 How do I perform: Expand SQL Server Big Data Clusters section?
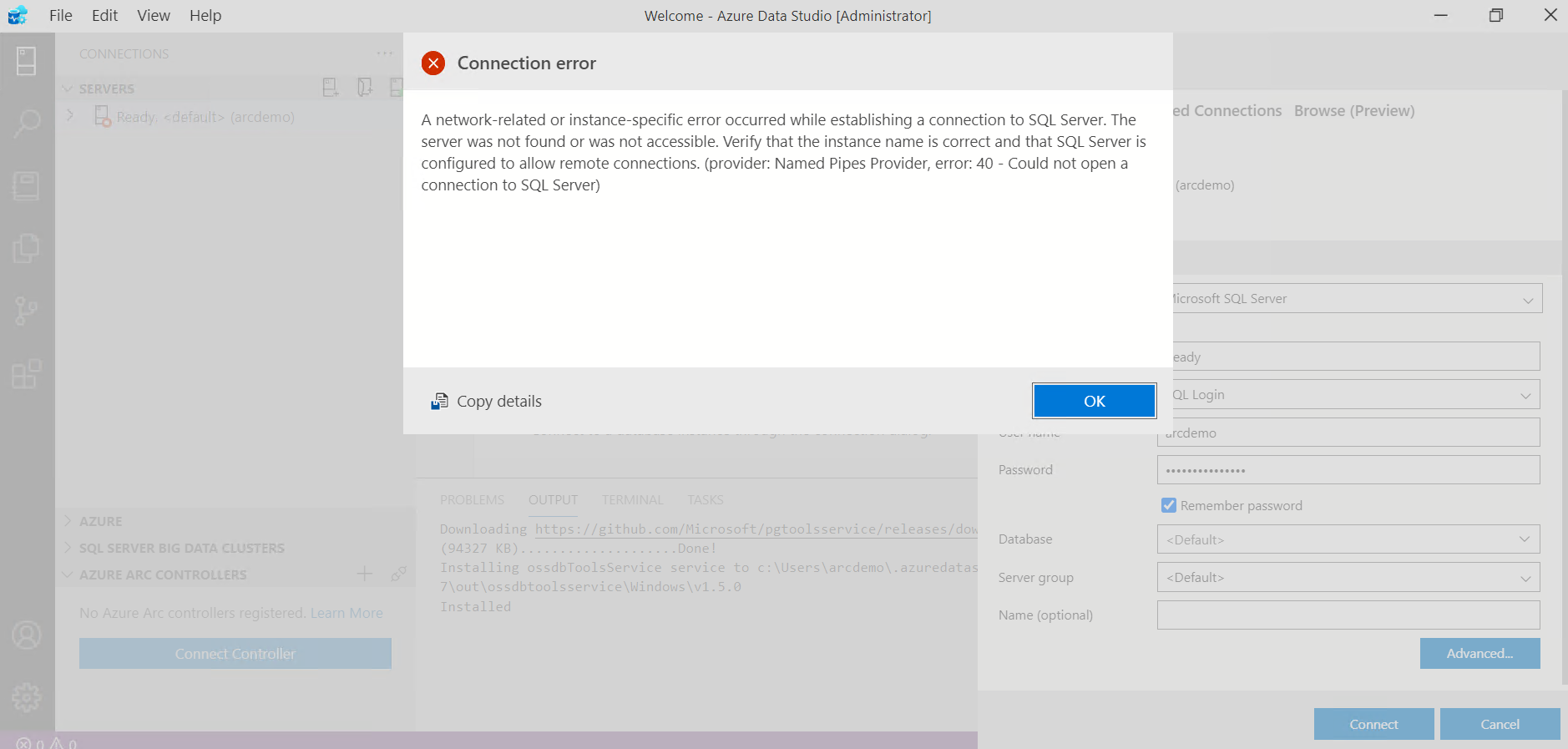pos(68,548)
